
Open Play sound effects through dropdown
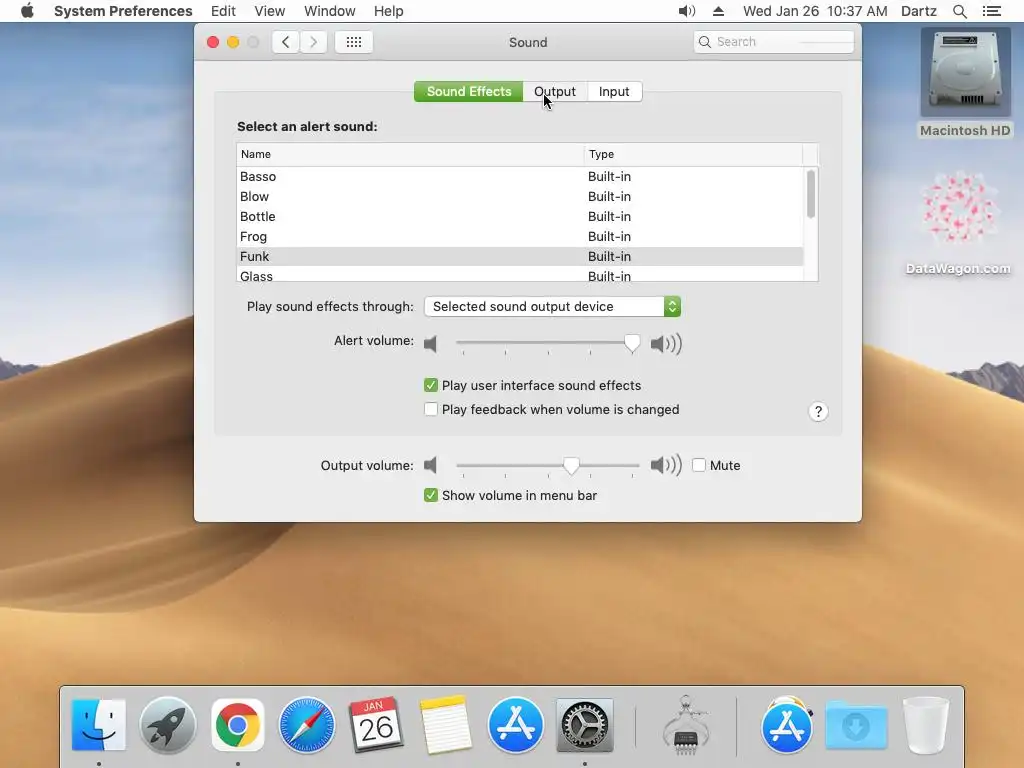pos(552,306)
